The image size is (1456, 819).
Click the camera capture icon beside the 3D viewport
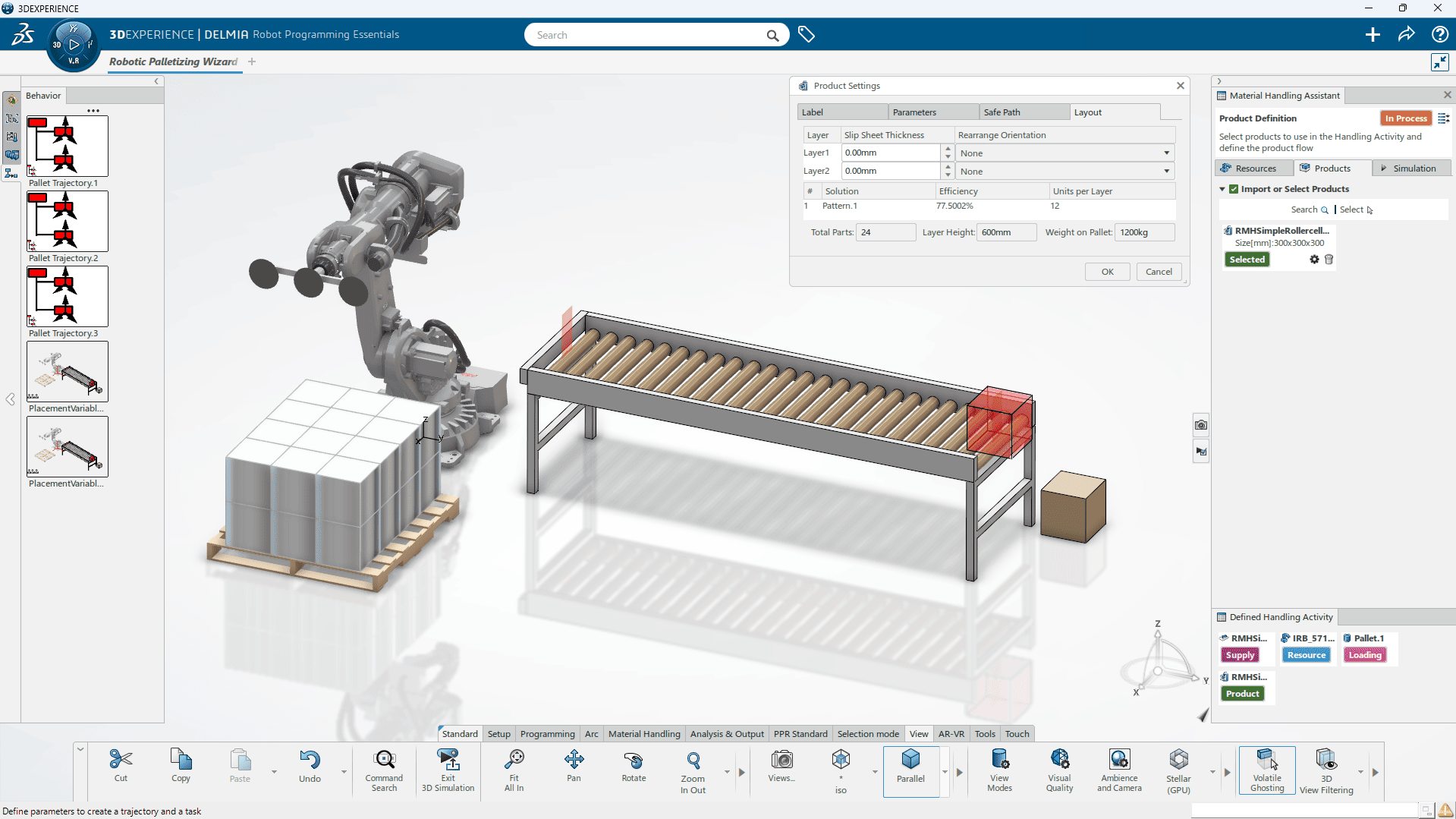(1201, 424)
